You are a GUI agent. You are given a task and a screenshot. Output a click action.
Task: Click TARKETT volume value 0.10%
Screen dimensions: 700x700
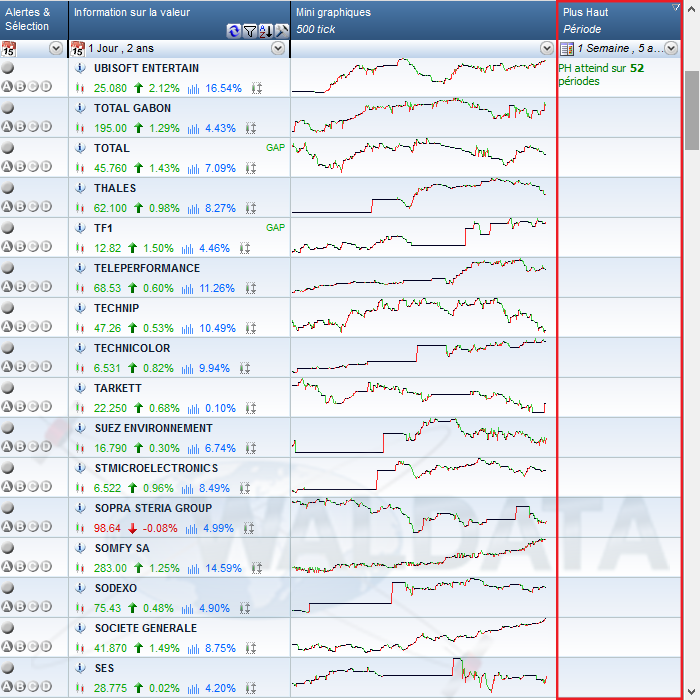point(221,408)
